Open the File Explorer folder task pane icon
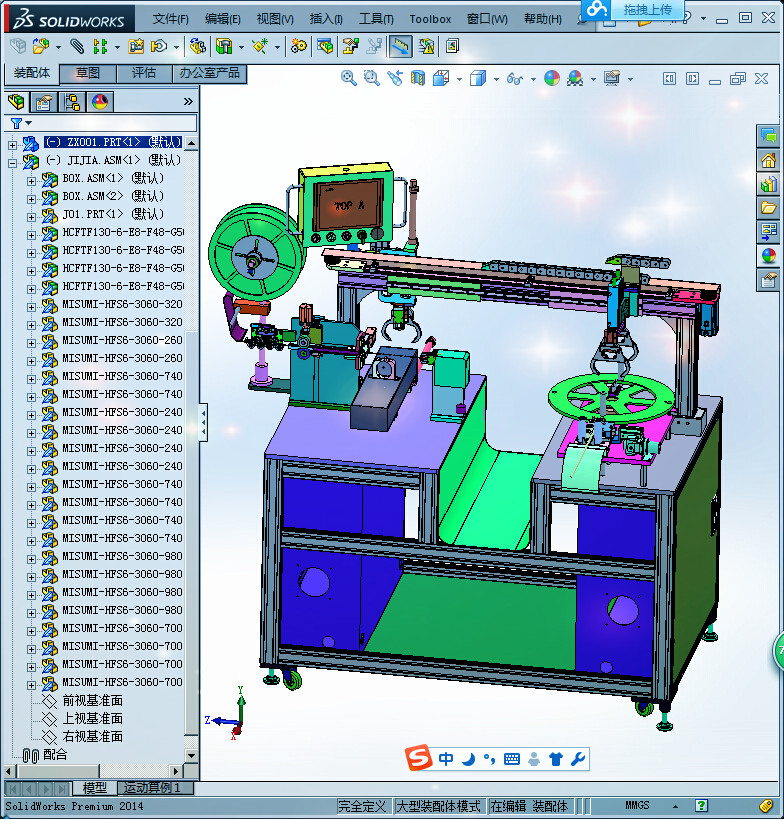Screen dimensions: 784x819 tap(768, 208)
